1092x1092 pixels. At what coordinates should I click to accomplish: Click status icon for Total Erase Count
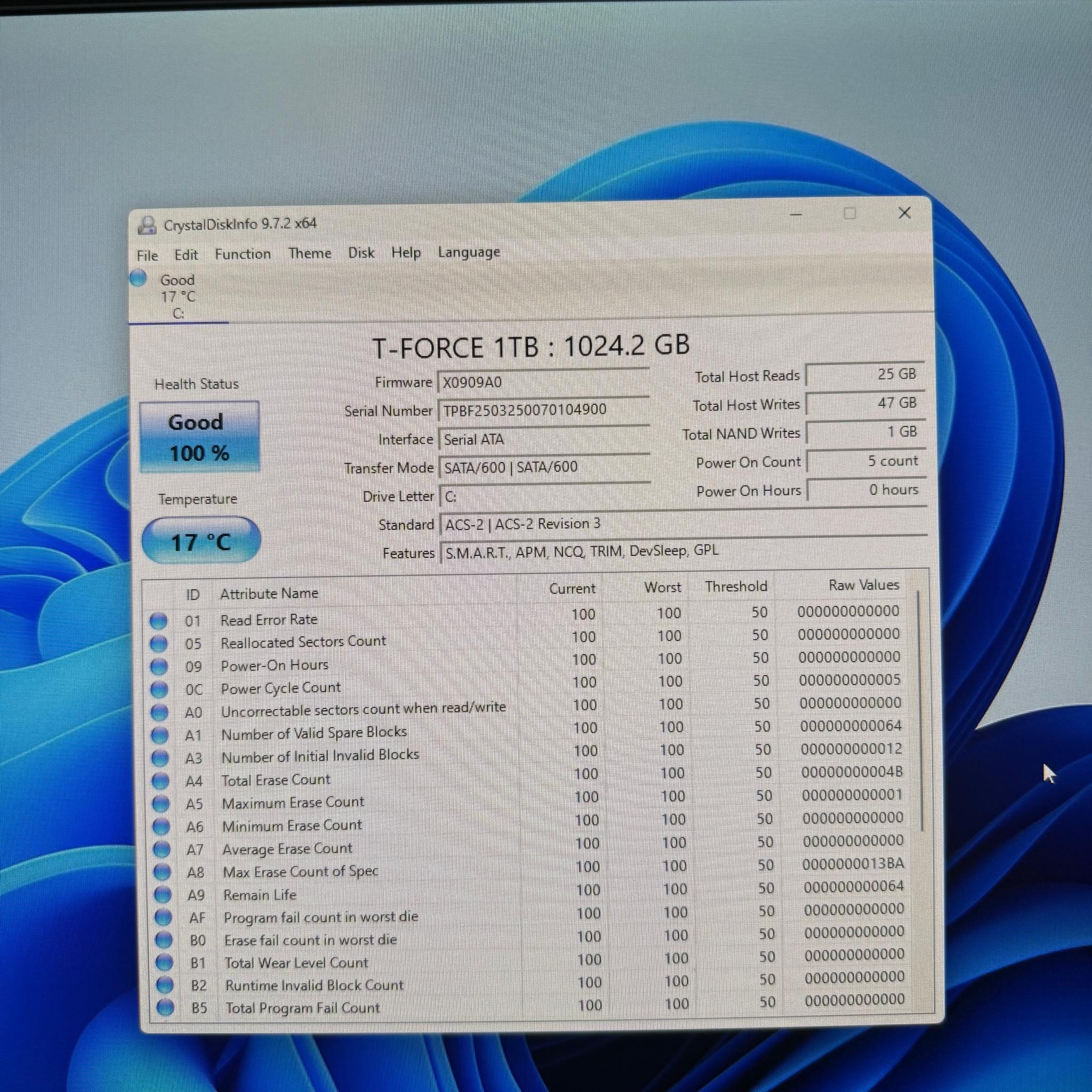pos(161,781)
